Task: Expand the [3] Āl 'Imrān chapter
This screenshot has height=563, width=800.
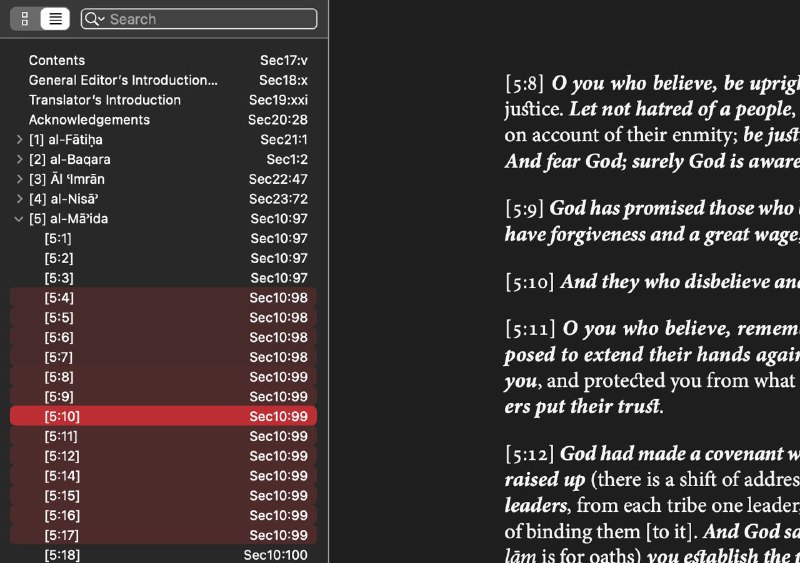Action: 19,179
